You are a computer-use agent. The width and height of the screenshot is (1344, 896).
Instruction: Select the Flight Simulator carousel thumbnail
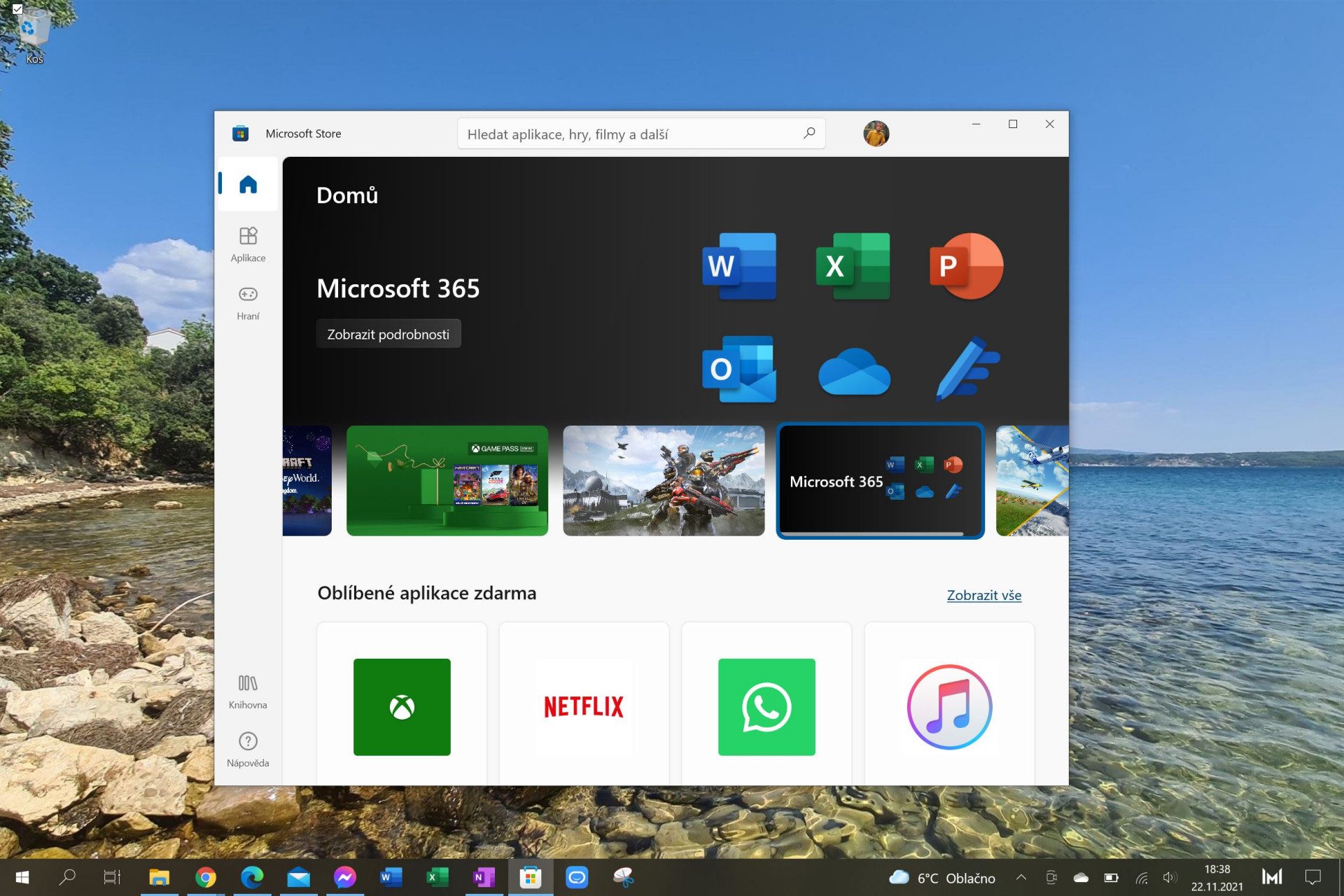[x=1032, y=481]
